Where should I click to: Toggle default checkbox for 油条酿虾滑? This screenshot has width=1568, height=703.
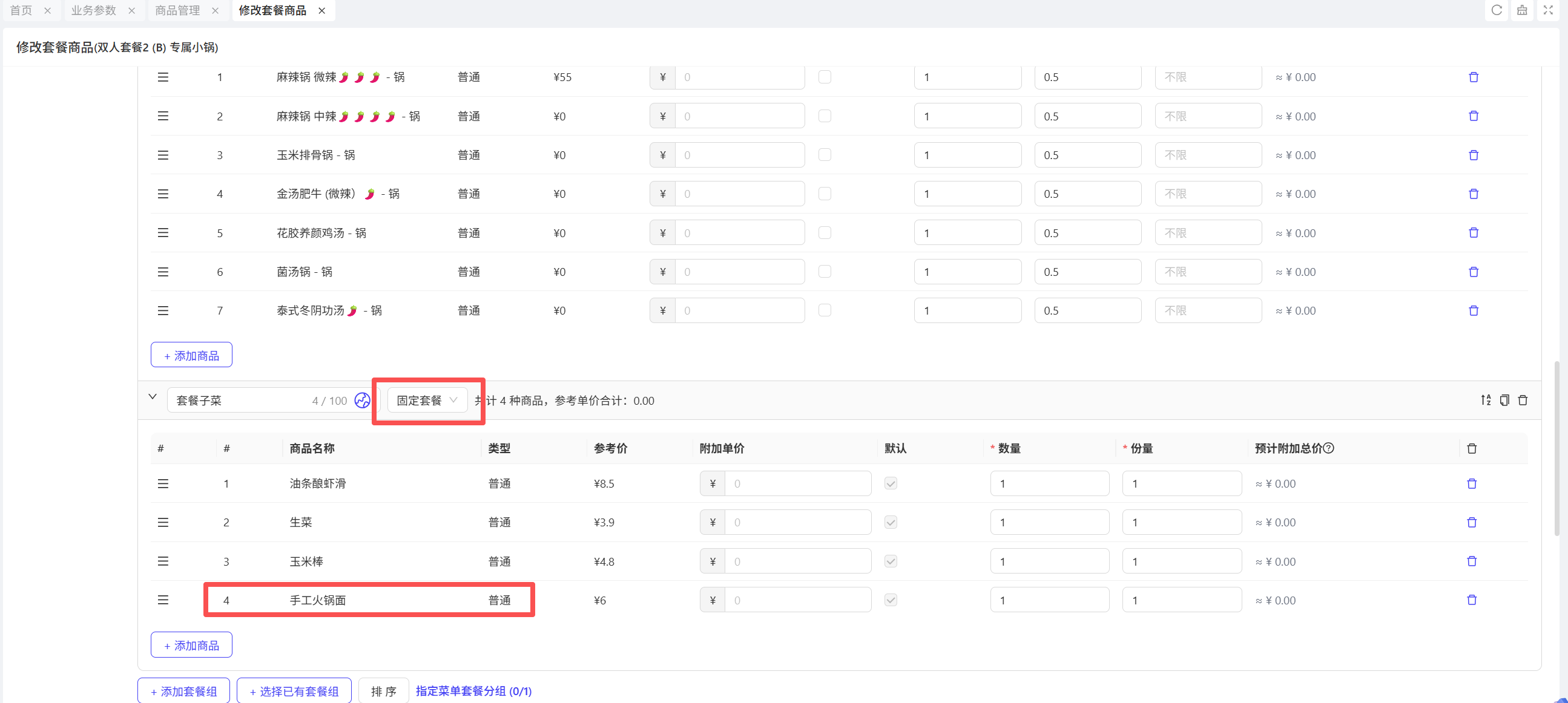890,483
